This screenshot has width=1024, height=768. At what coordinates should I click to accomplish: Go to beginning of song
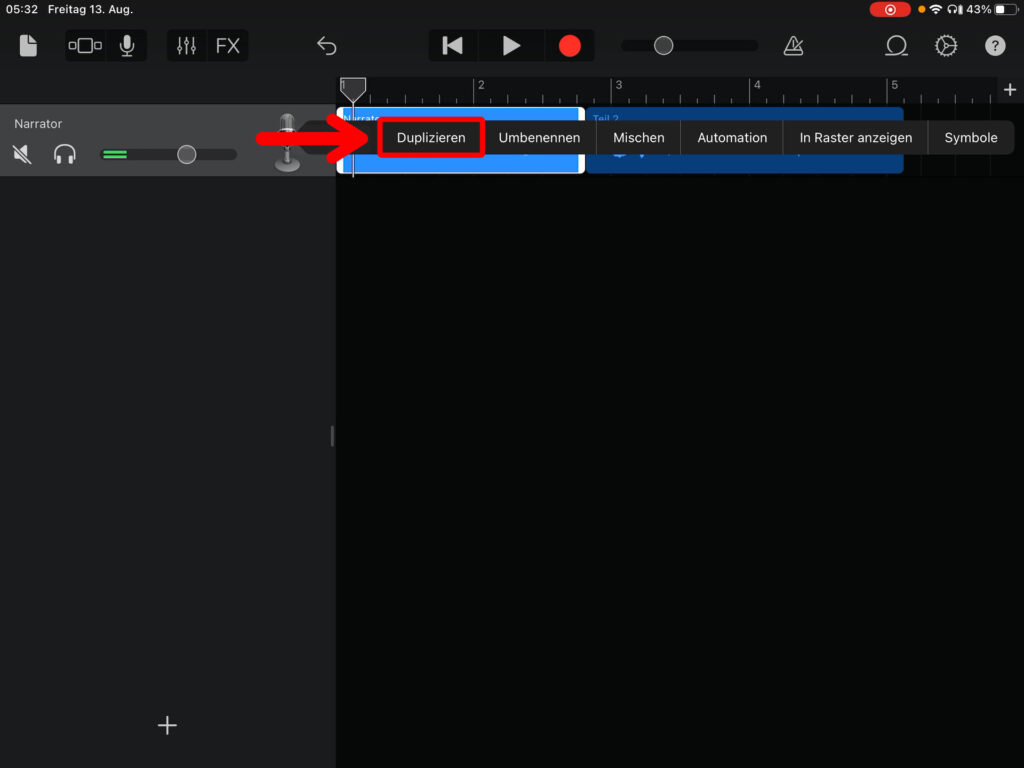[453, 46]
